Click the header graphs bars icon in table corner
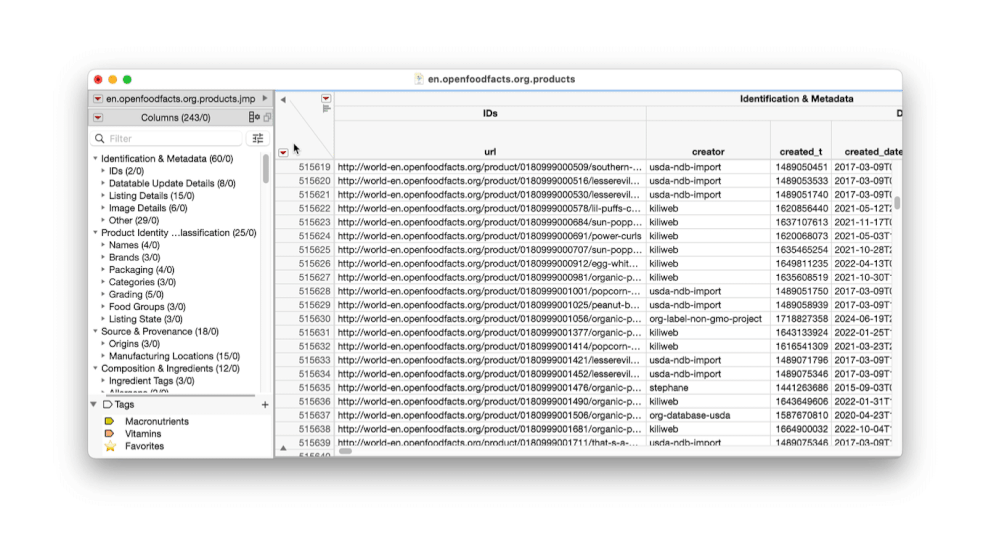This screenshot has height=536, width=999. pyautogui.click(x=326, y=109)
